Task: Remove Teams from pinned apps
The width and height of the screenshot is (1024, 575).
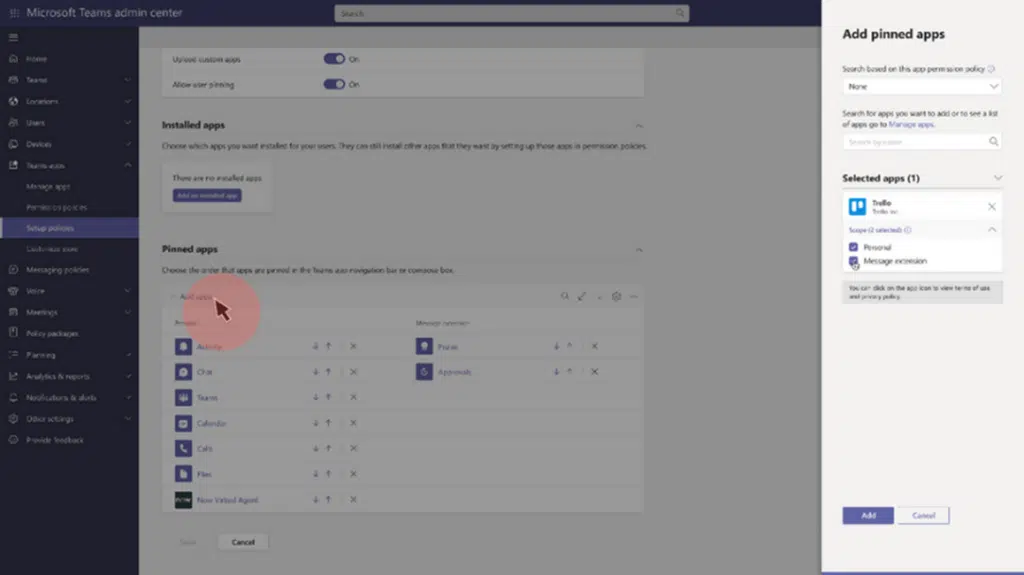Action: pos(353,397)
